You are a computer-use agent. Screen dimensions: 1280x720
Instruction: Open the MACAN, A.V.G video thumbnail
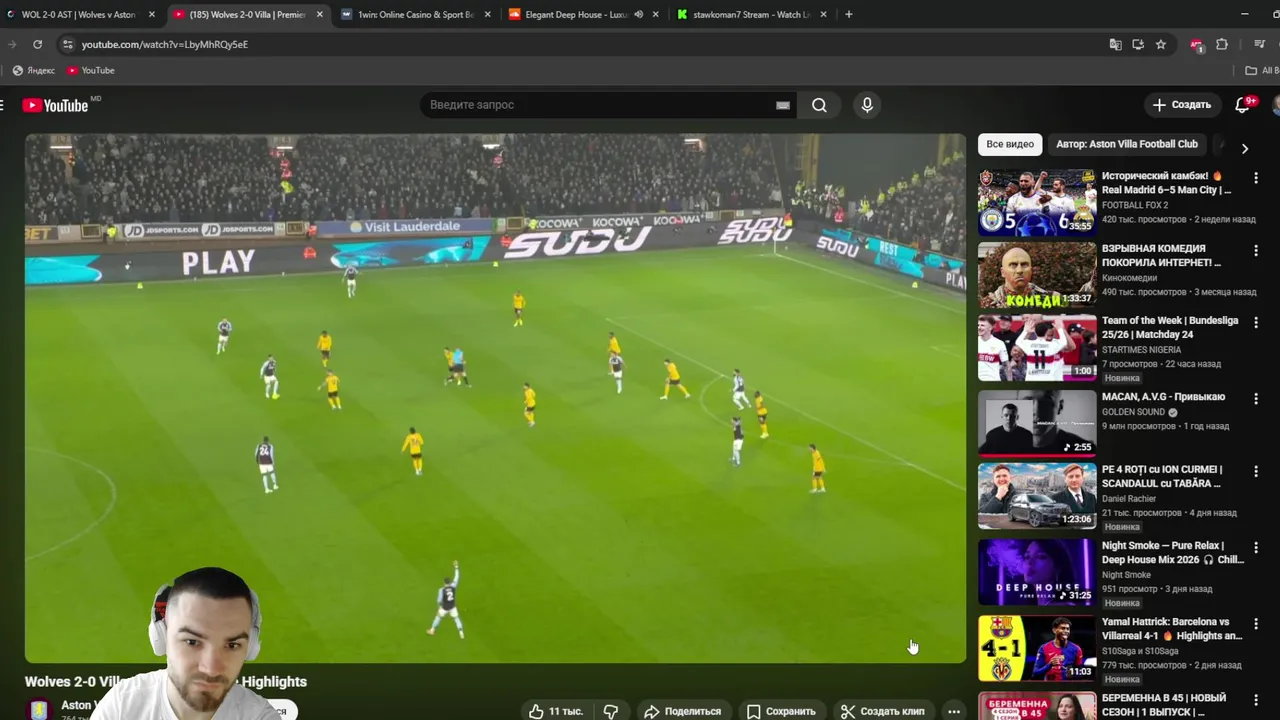coord(1037,423)
